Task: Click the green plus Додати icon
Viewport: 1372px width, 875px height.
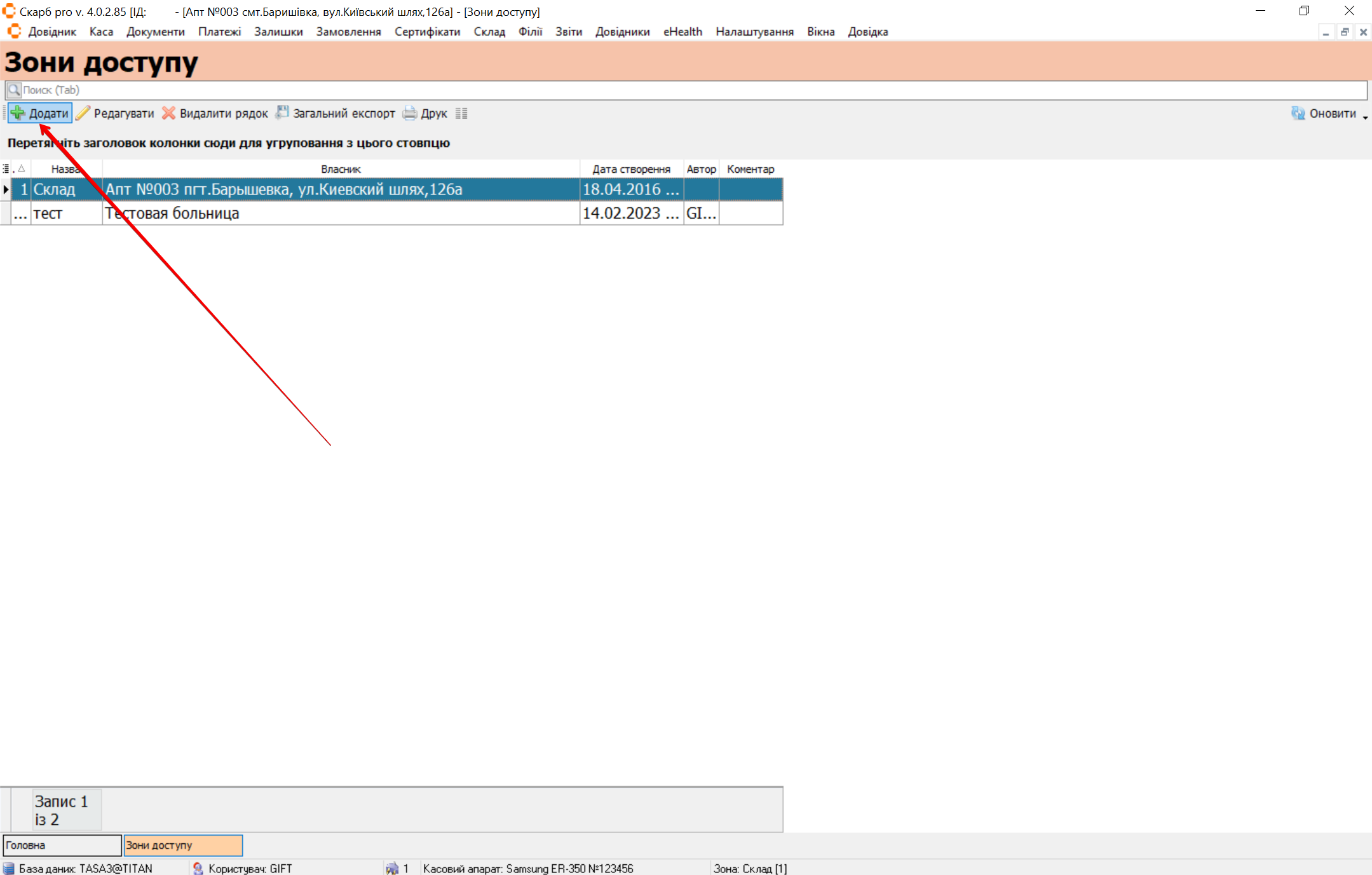Action: click(18, 113)
